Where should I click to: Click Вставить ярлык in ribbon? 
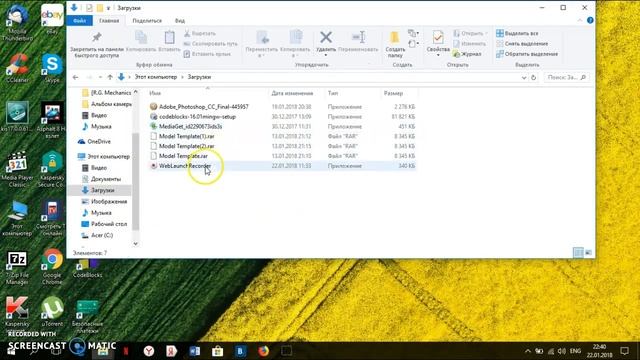click(207, 54)
